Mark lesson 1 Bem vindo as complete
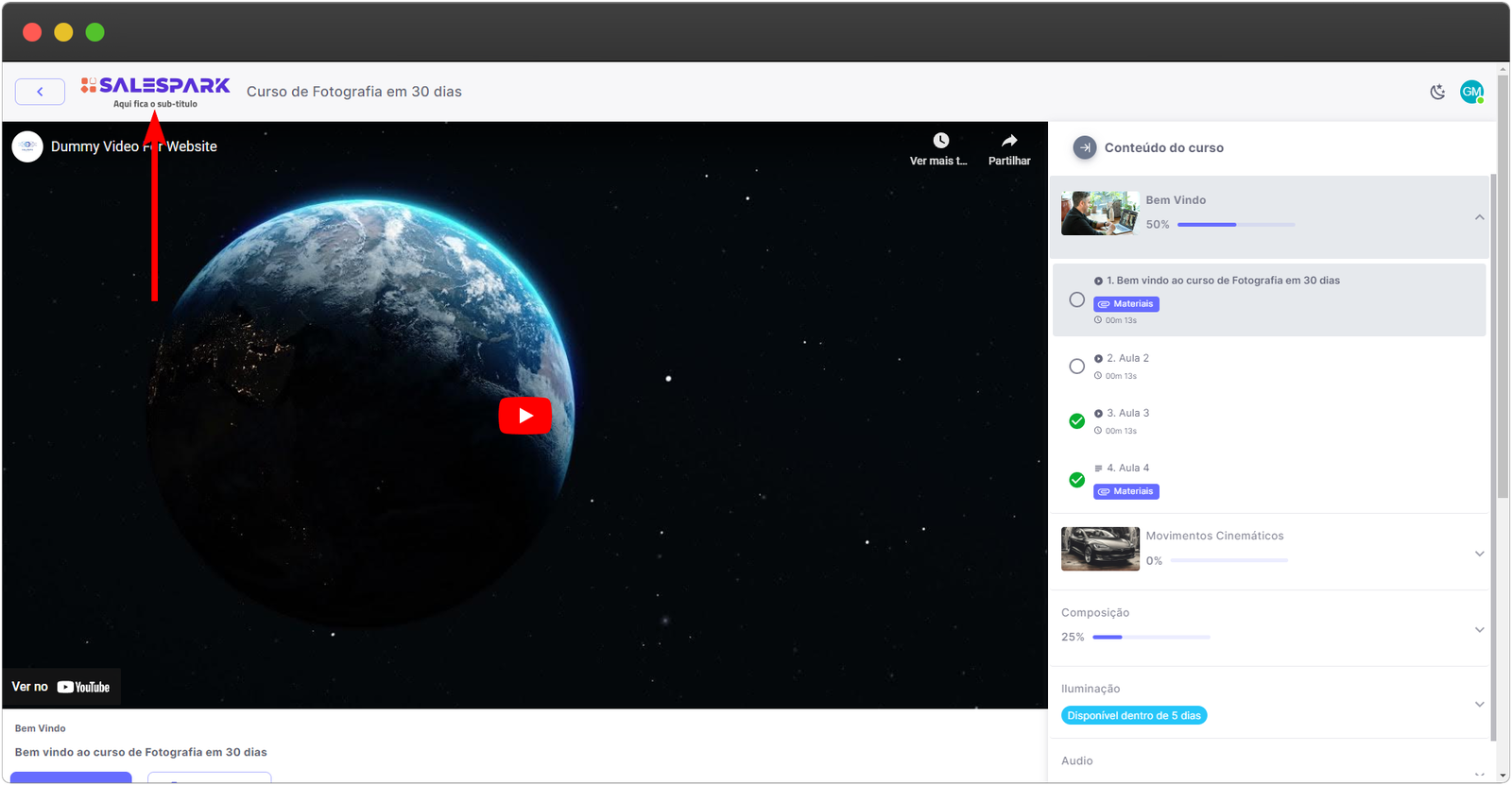The image size is (1512, 785). pos(1076,299)
